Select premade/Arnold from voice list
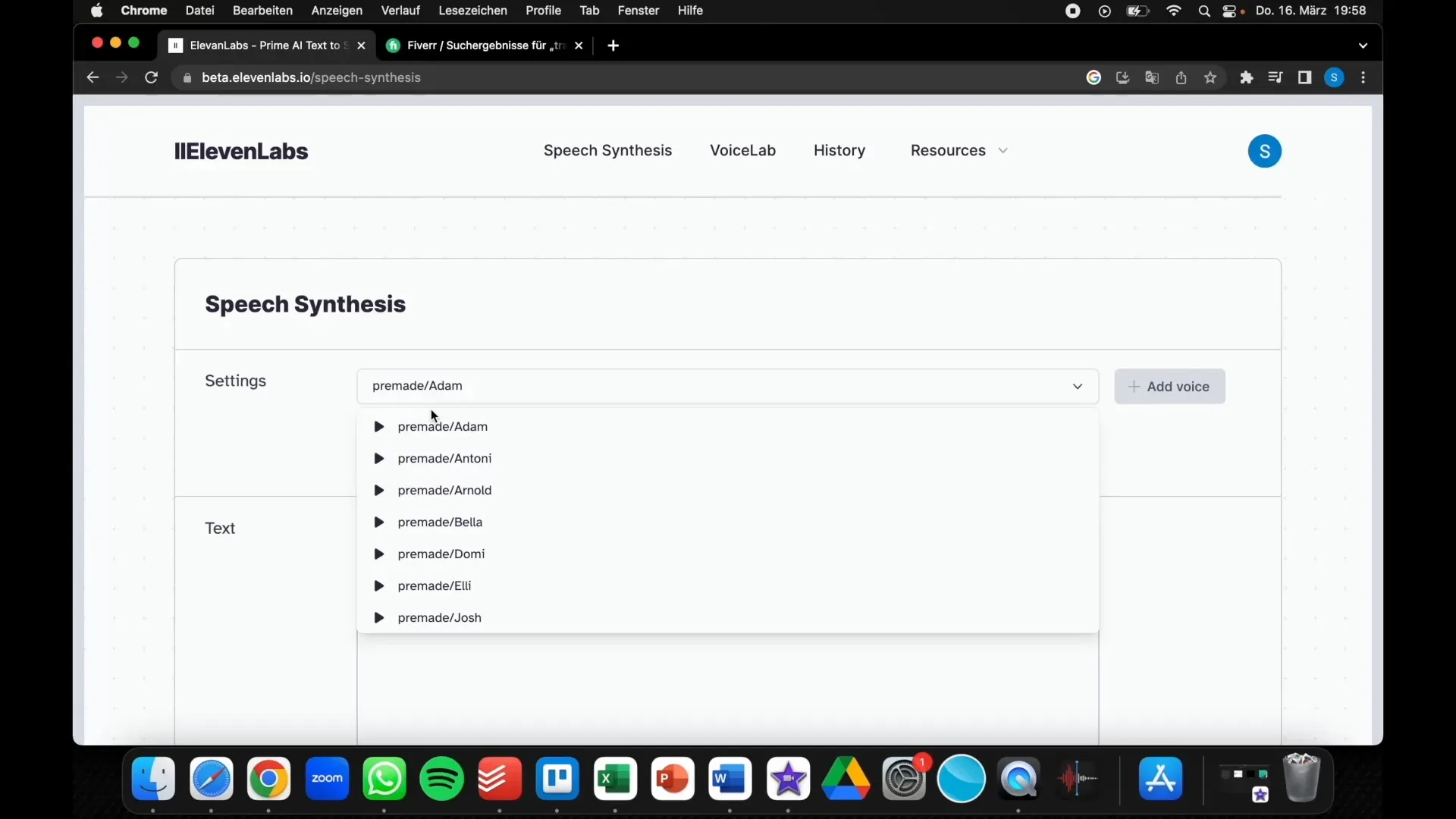The image size is (1456, 819). tap(444, 489)
